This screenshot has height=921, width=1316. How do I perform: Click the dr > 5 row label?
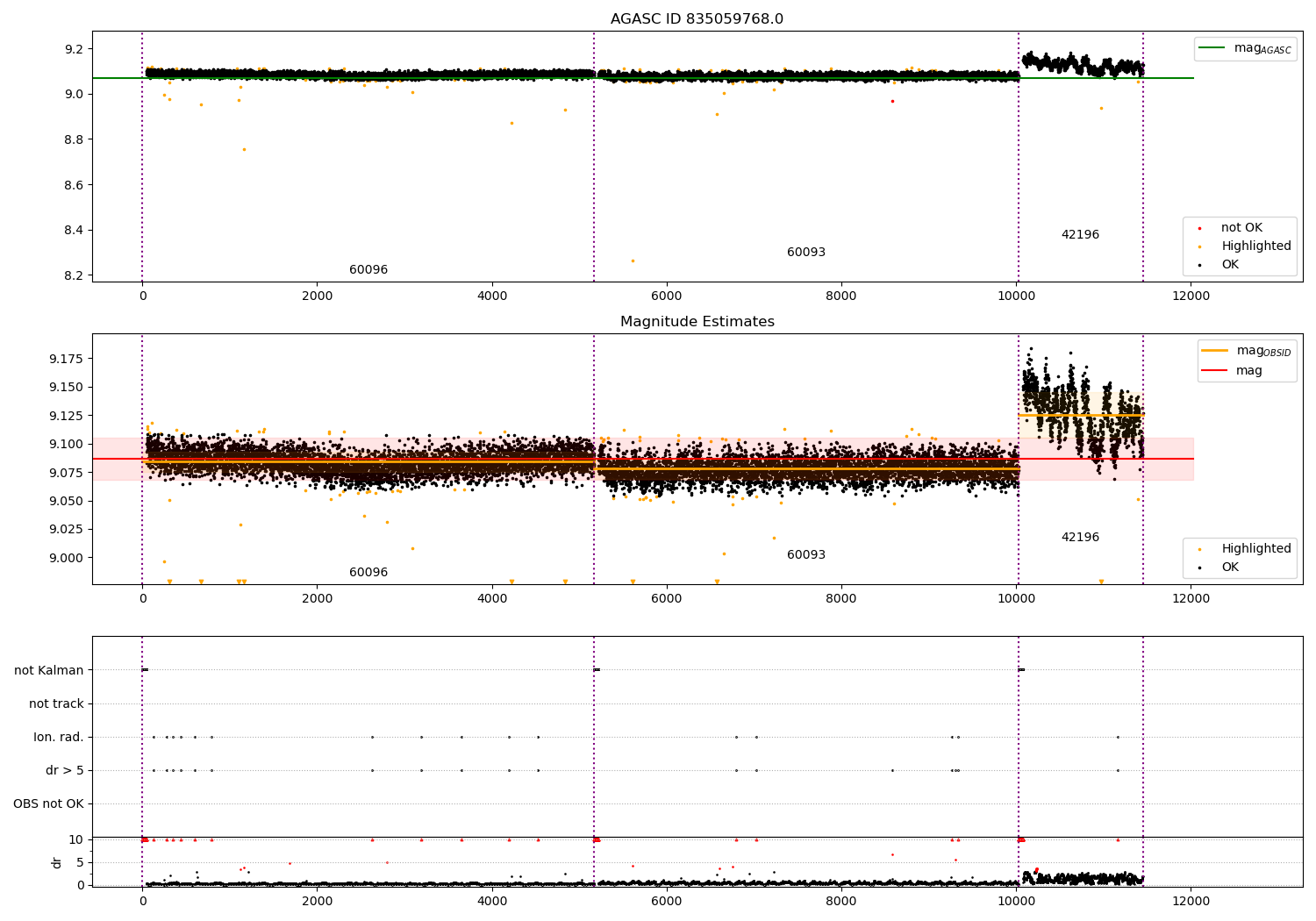pyautogui.click(x=65, y=771)
